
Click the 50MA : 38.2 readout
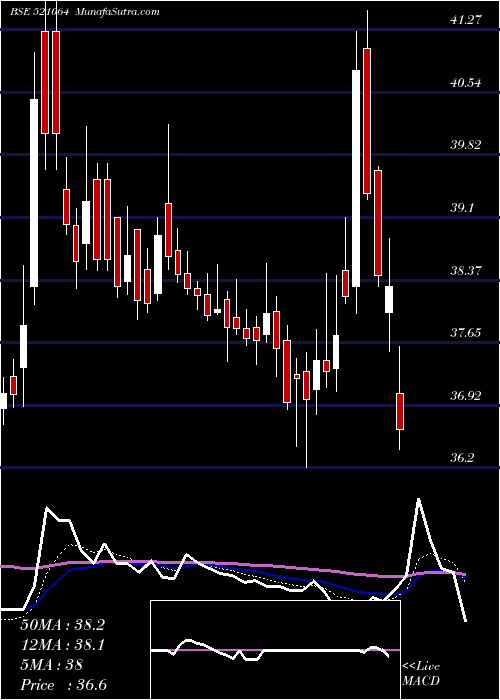coord(62,625)
